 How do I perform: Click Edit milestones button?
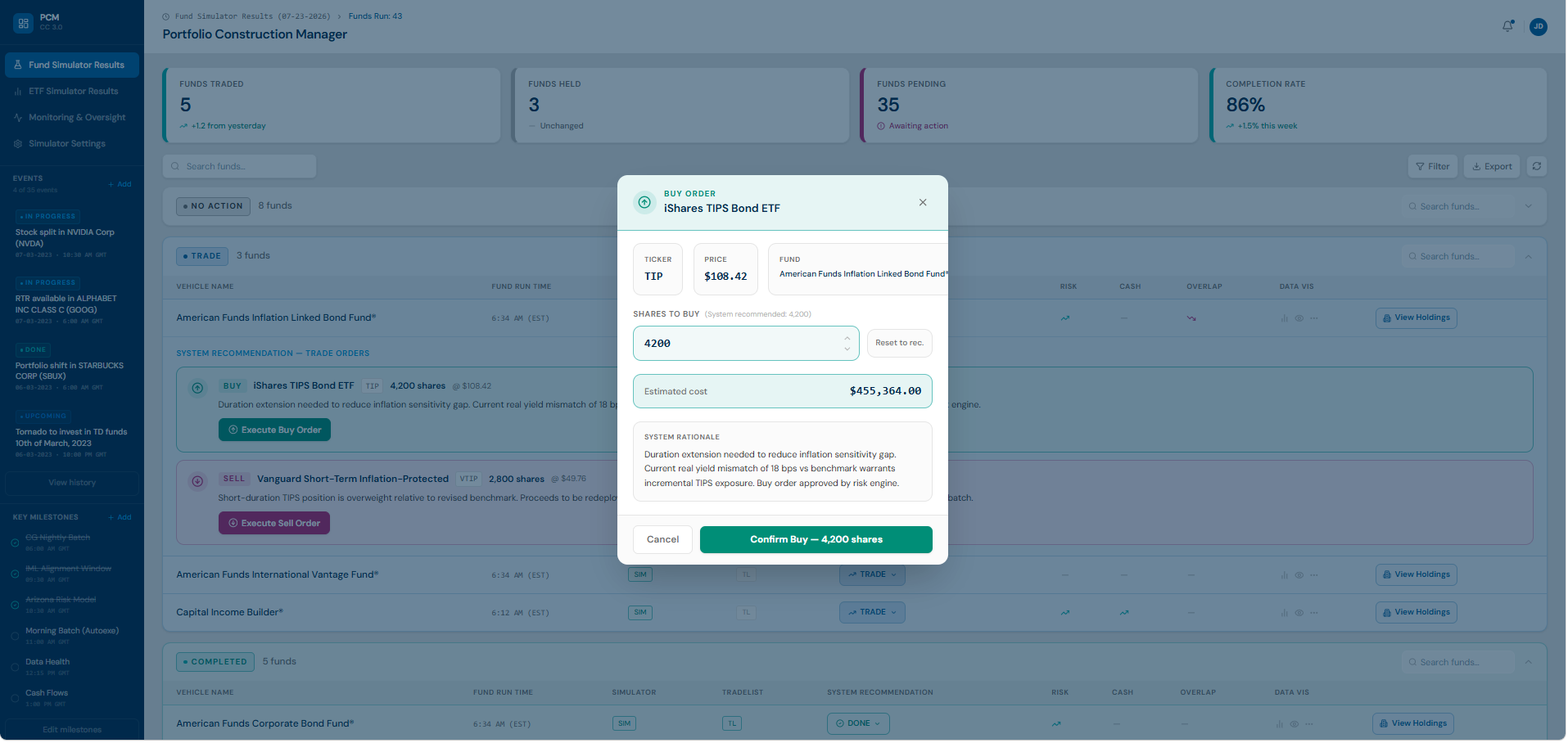72,729
